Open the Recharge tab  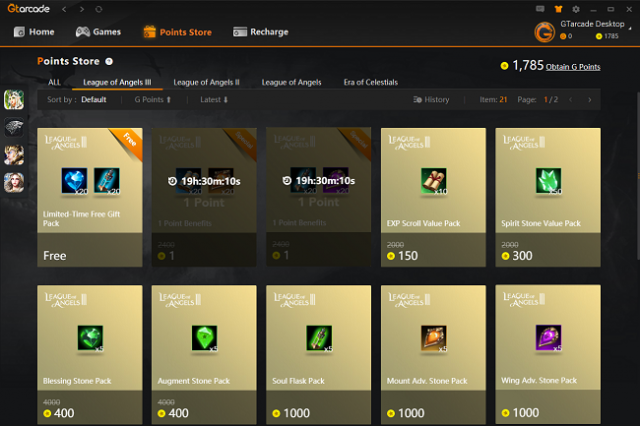[x=261, y=32]
